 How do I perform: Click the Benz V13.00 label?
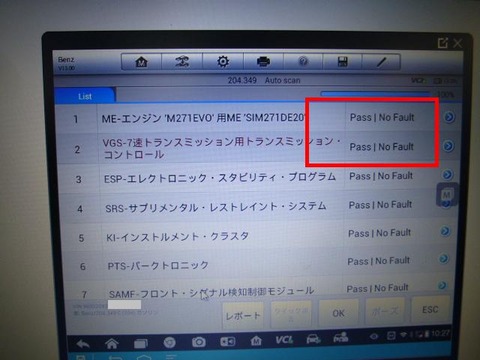click(x=66, y=63)
